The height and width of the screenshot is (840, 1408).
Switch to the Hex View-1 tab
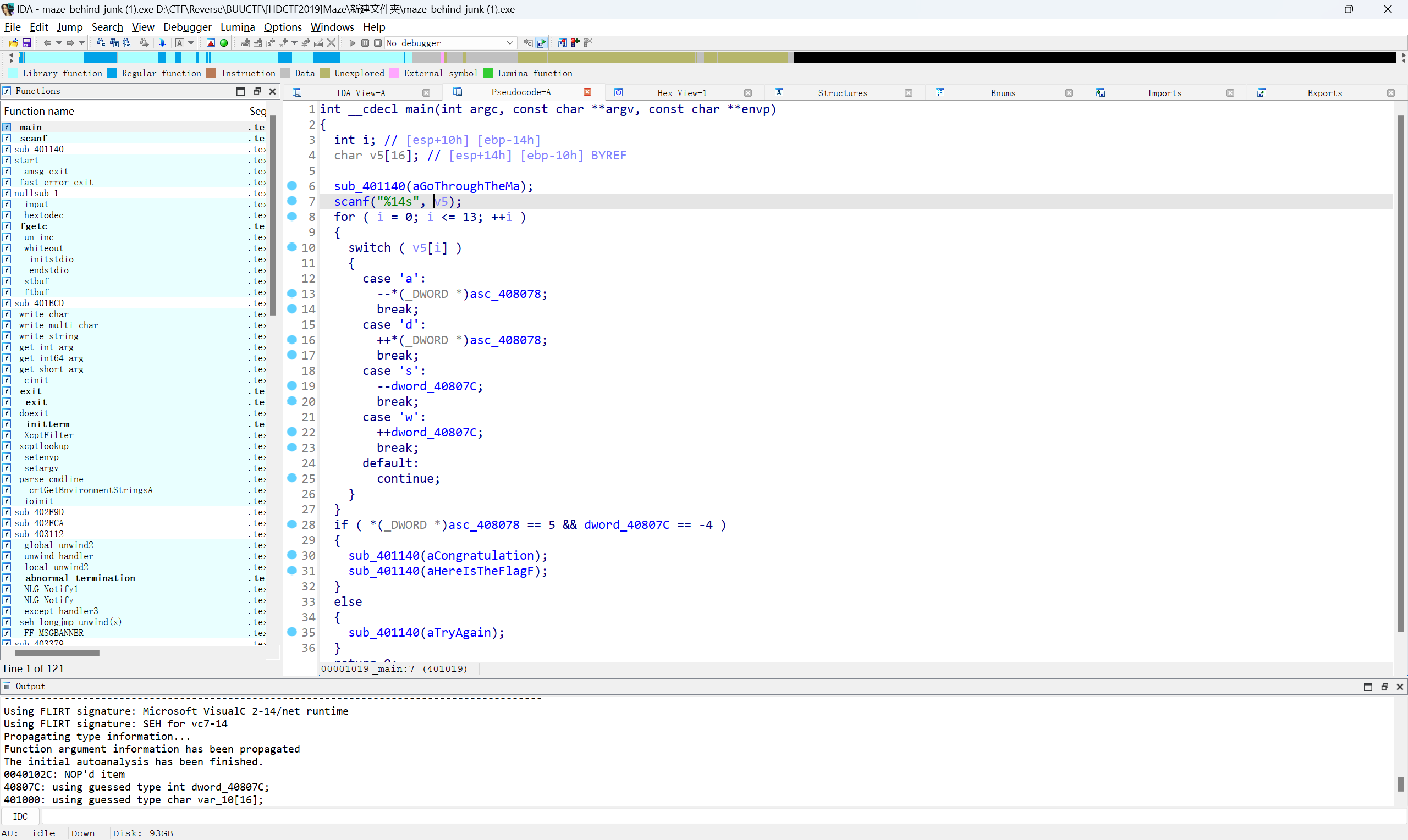[x=681, y=93]
